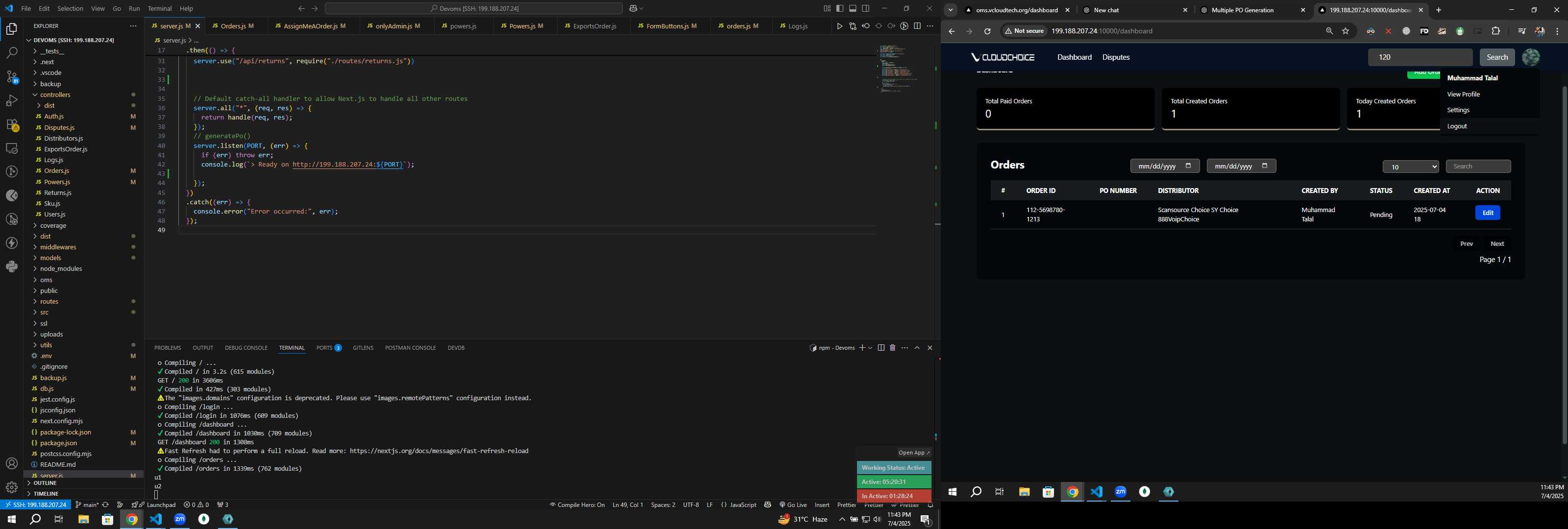Open the Python icon in activity bar

point(12,266)
